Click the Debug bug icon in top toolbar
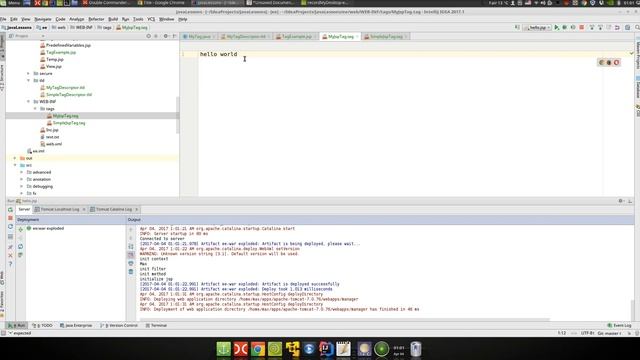Image resolution: width=640 pixels, height=360 pixels. click(x=564, y=27)
